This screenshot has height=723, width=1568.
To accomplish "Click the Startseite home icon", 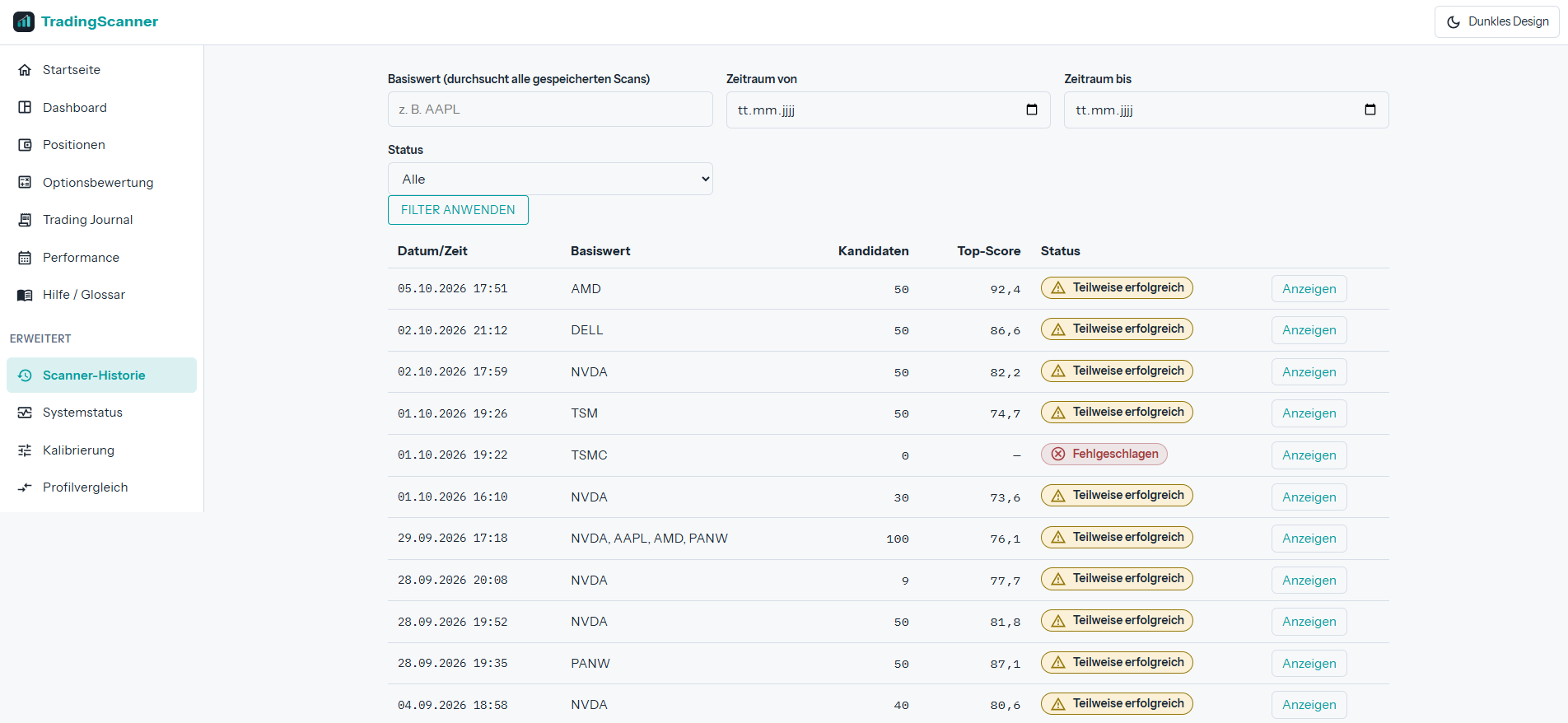I will [x=25, y=70].
